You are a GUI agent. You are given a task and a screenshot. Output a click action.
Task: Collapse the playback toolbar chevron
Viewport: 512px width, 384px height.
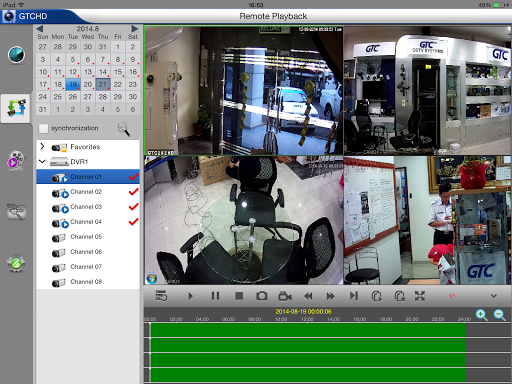pyautogui.click(x=494, y=296)
